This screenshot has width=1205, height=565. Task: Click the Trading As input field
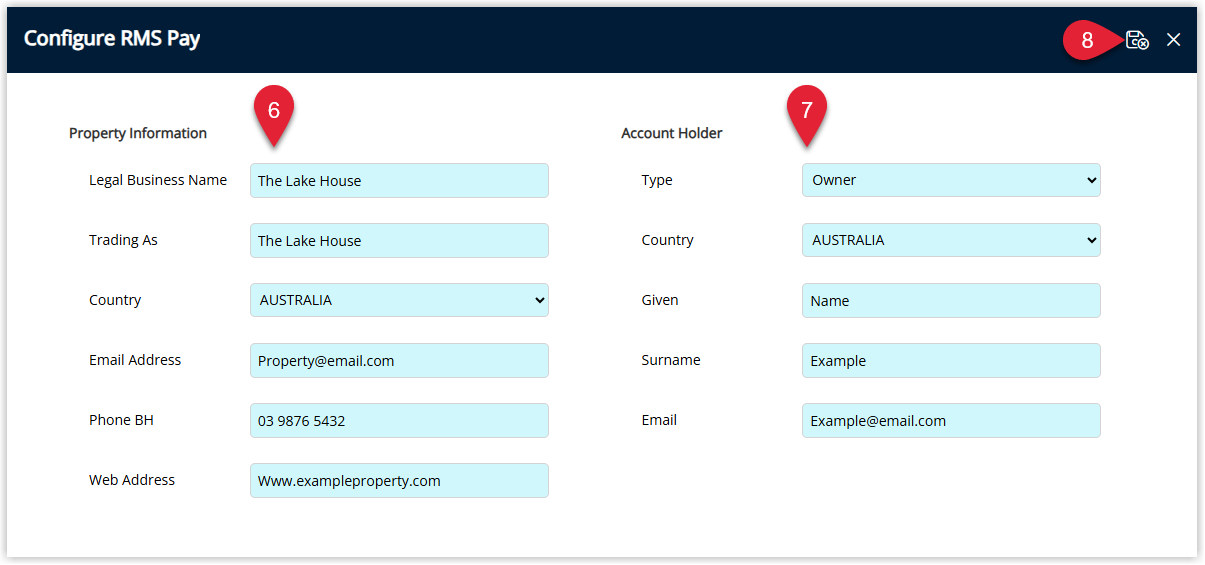(399, 240)
